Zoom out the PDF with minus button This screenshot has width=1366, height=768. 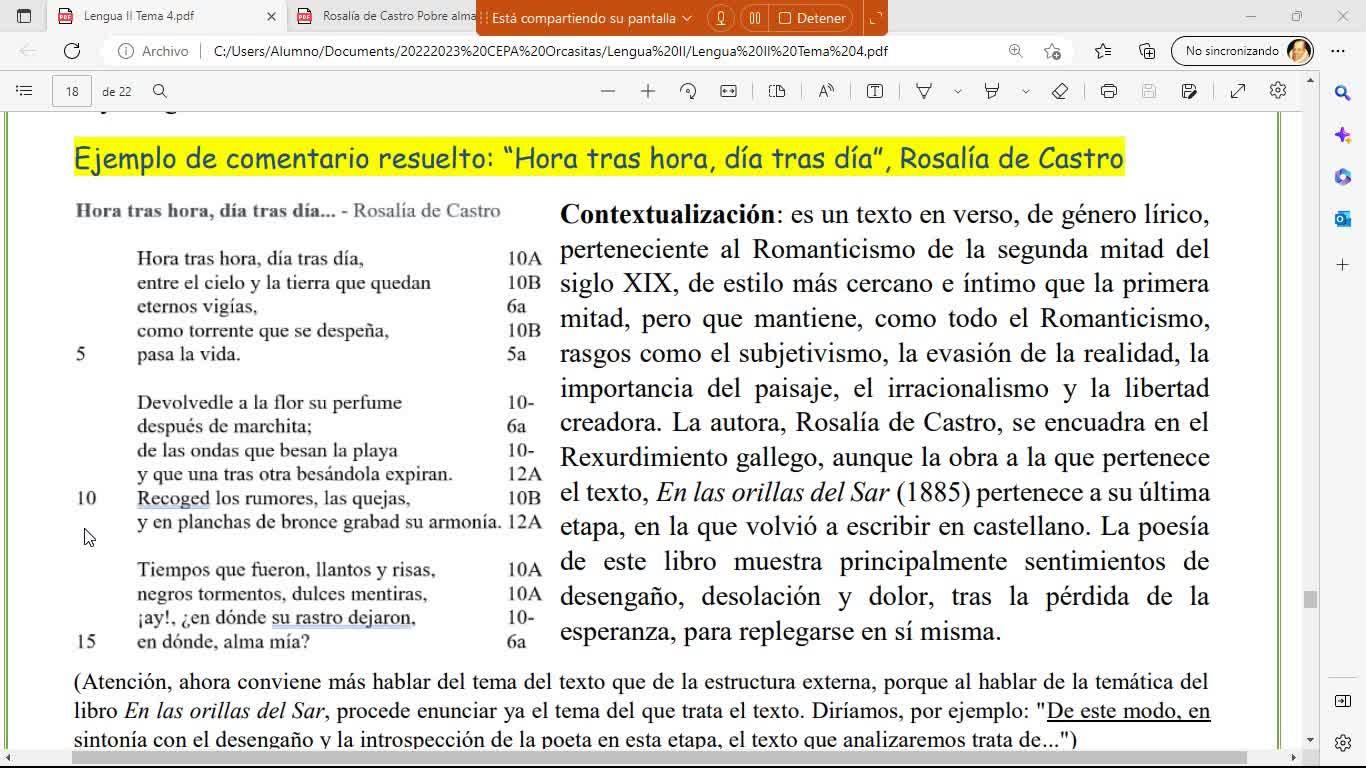coord(608,91)
